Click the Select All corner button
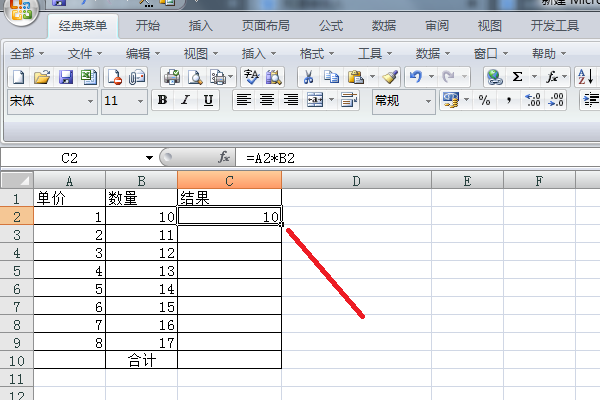The image size is (600, 400). click(16, 180)
